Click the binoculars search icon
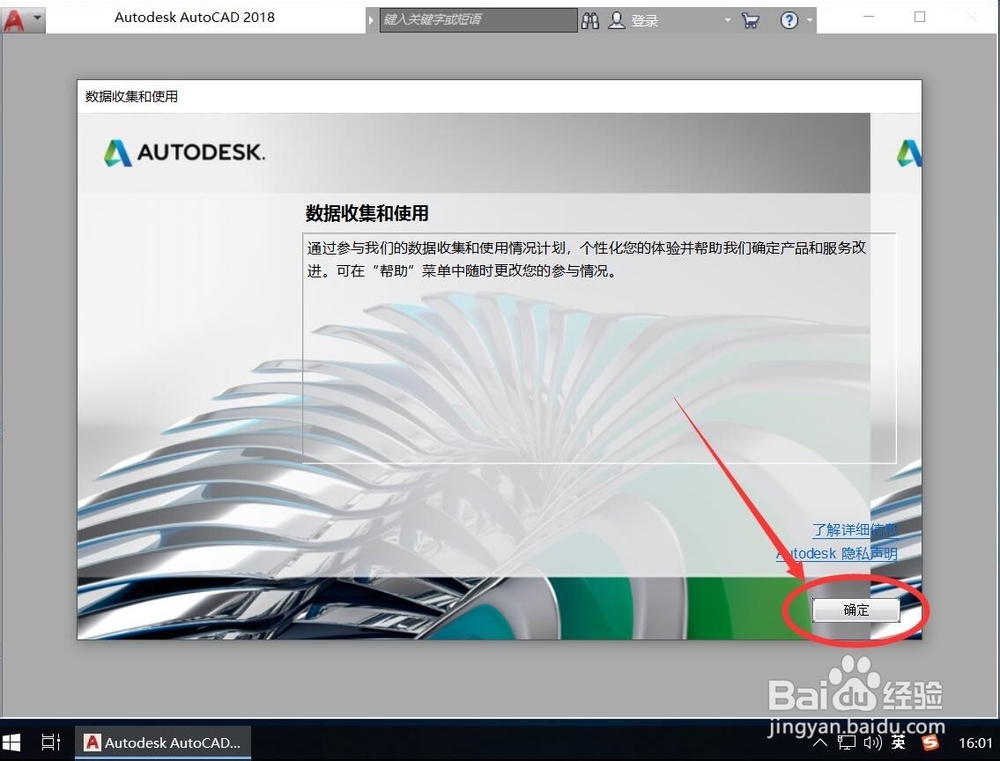 pyautogui.click(x=590, y=20)
